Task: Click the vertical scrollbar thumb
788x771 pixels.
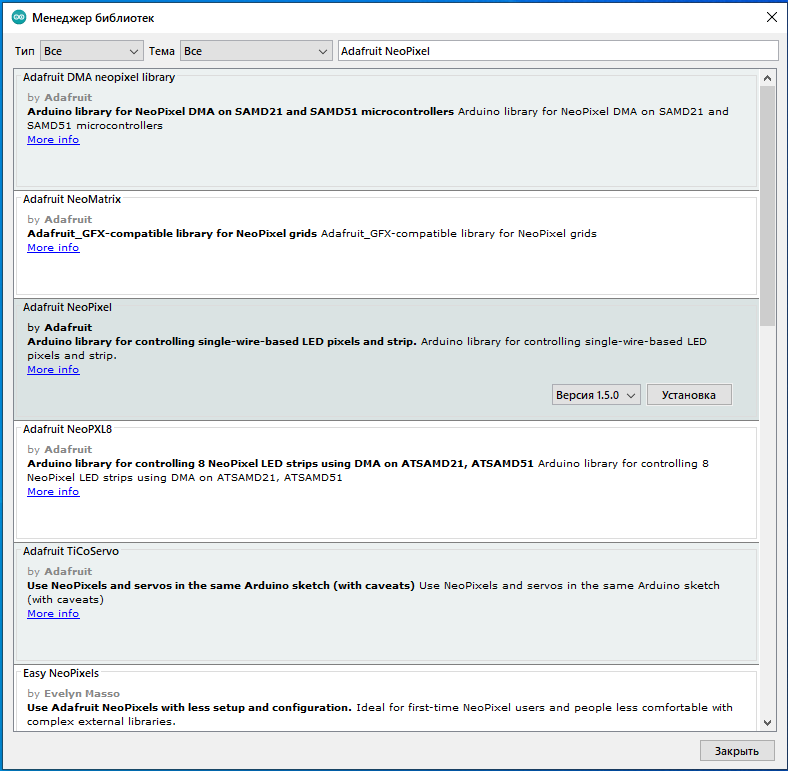Action: [767, 205]
